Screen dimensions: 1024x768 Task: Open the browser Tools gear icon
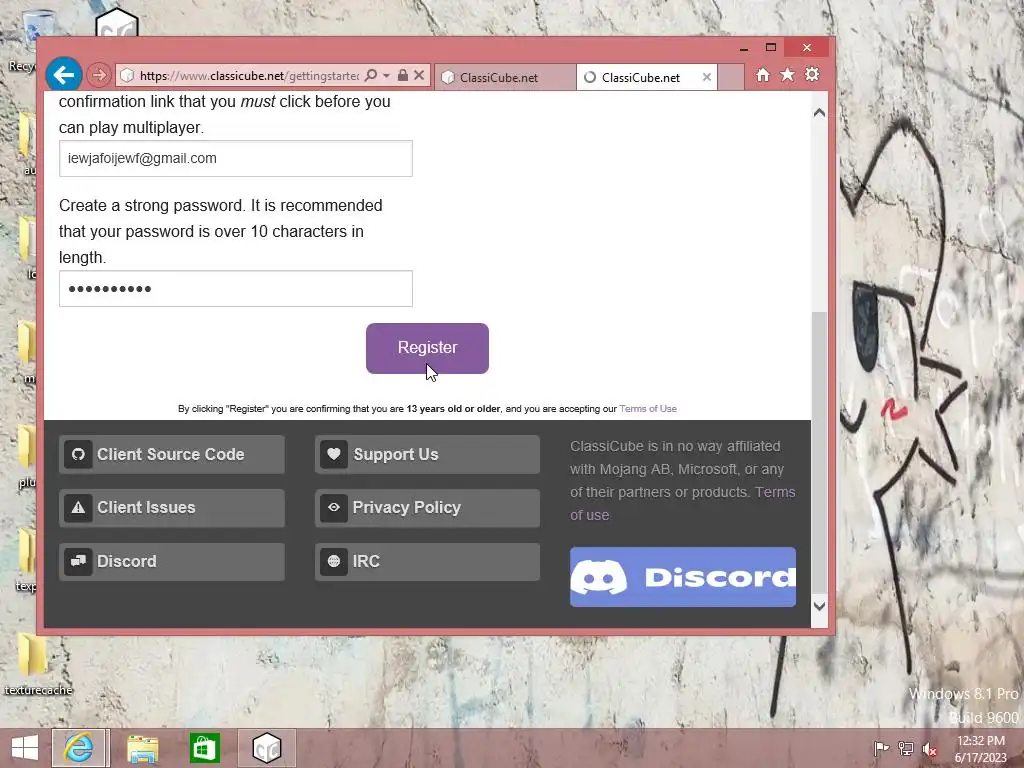coord(812,74)
